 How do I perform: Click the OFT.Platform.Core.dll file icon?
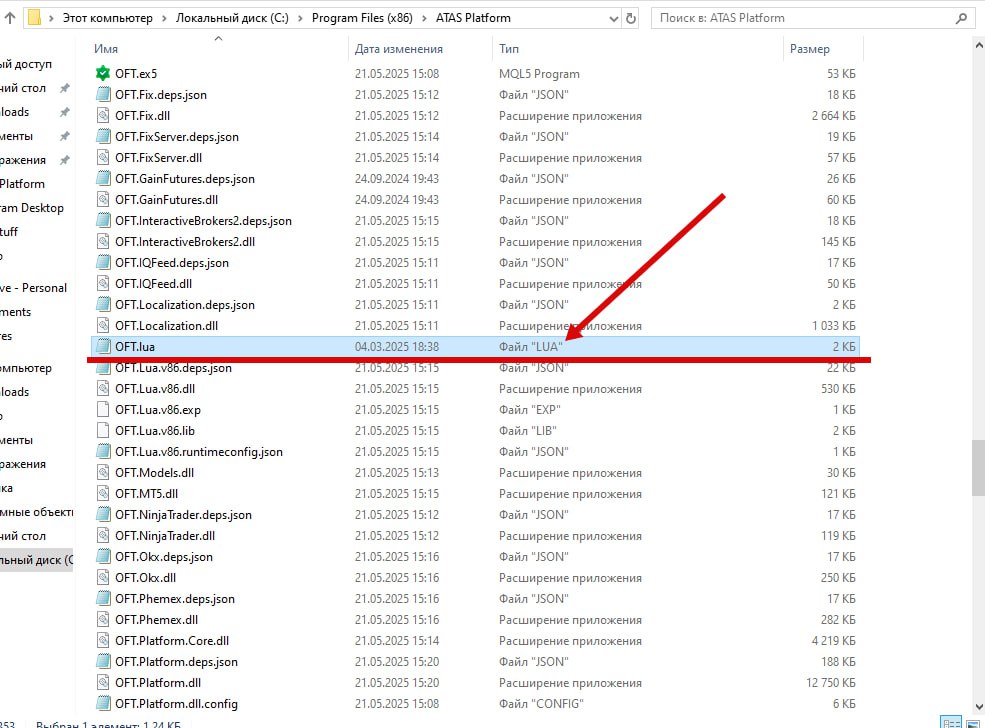coord(103,641)
